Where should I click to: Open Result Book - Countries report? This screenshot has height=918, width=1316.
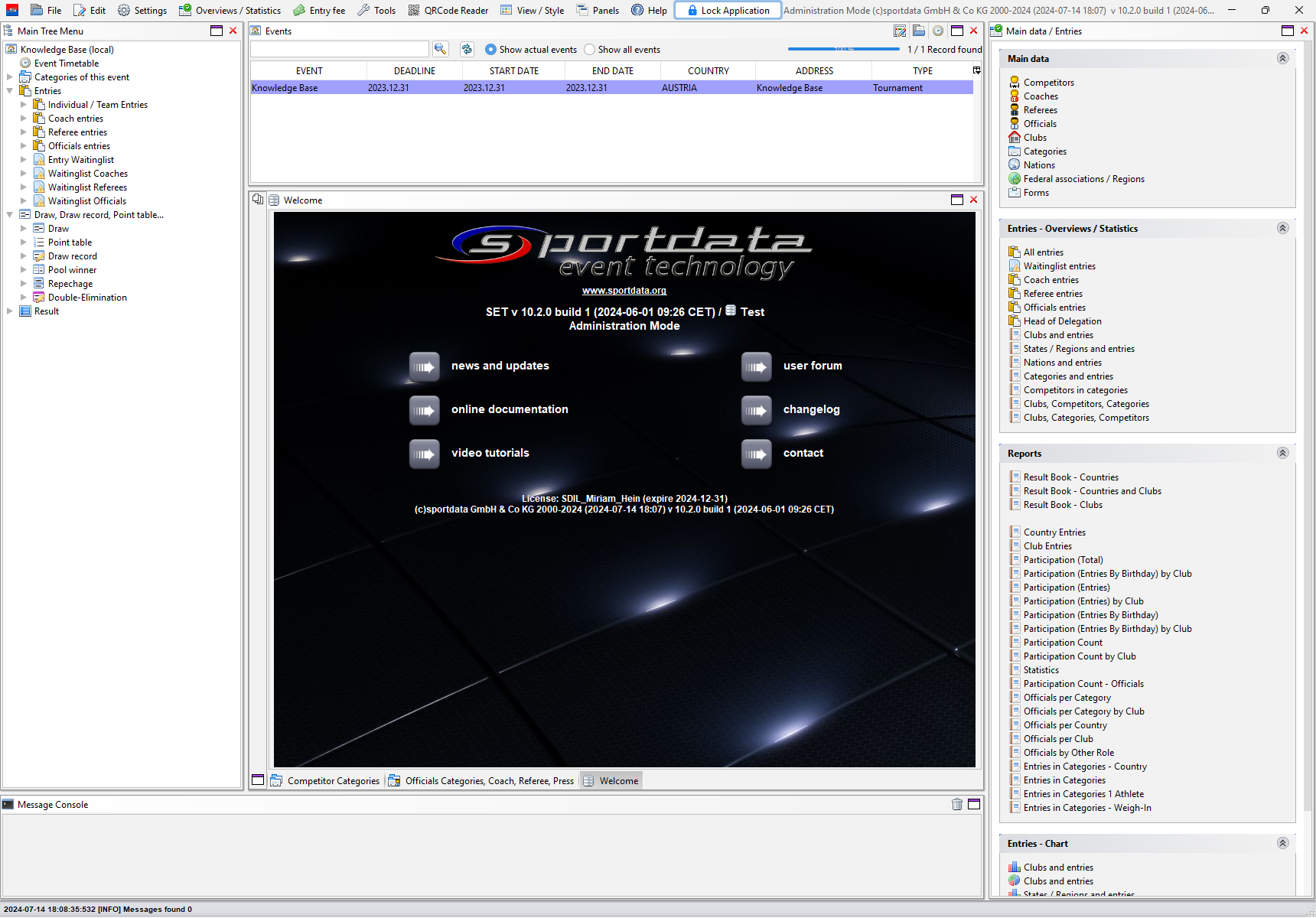coord(1070,477)
